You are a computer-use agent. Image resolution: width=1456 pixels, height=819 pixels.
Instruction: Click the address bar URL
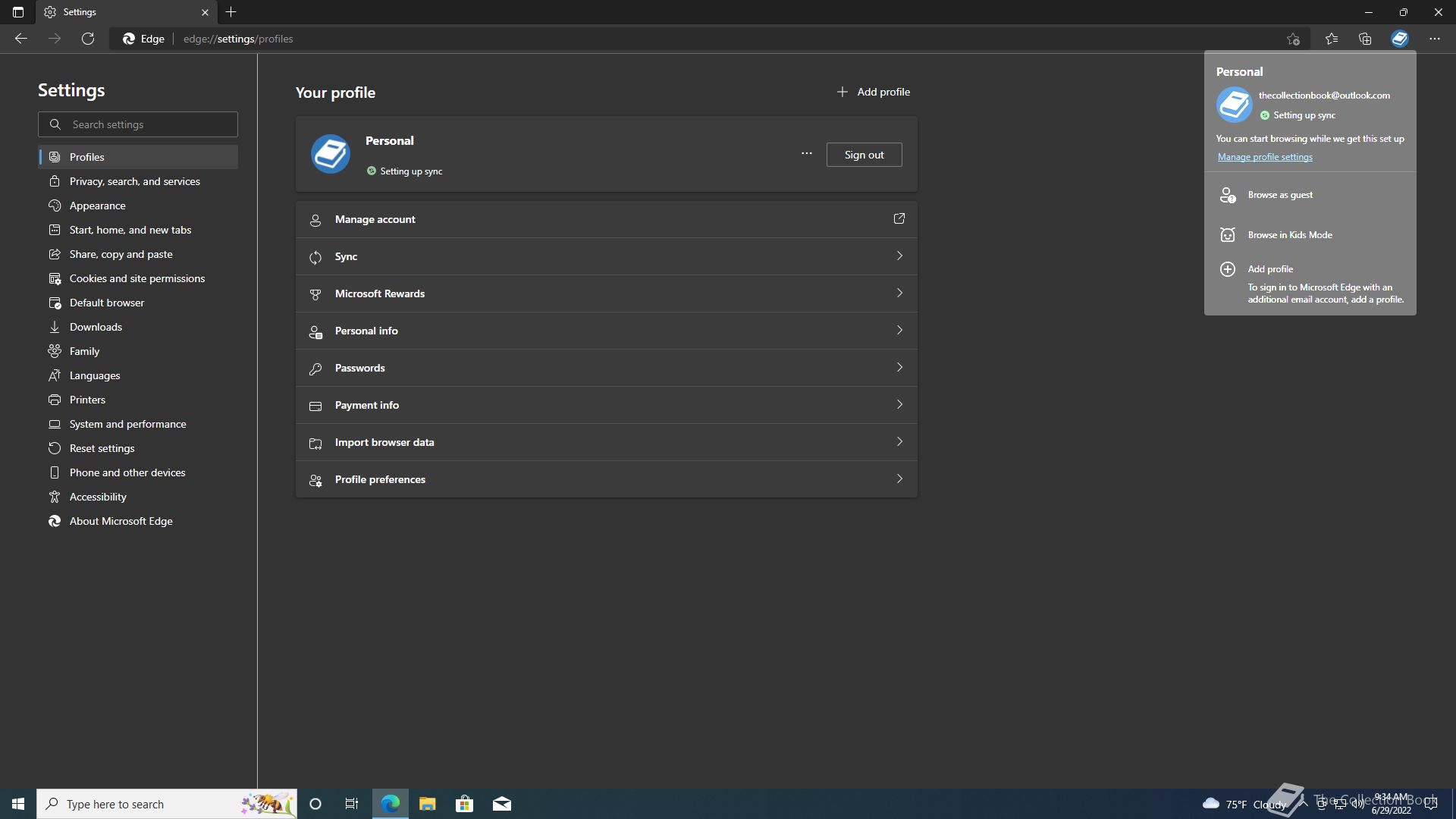[x=238, y=39]
